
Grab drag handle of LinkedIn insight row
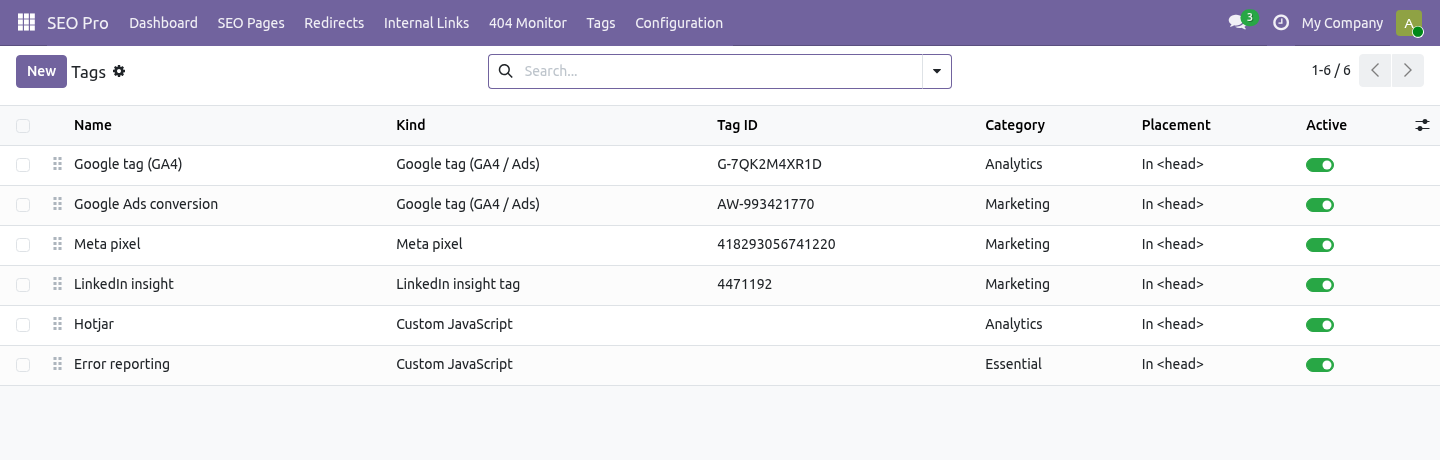pos(57,284)
